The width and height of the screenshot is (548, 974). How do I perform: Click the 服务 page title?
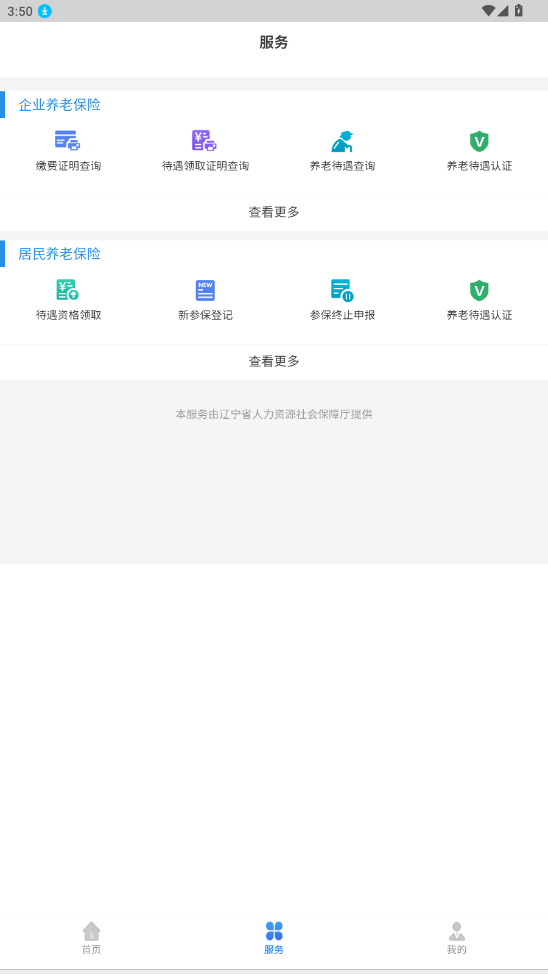[274, 43]
